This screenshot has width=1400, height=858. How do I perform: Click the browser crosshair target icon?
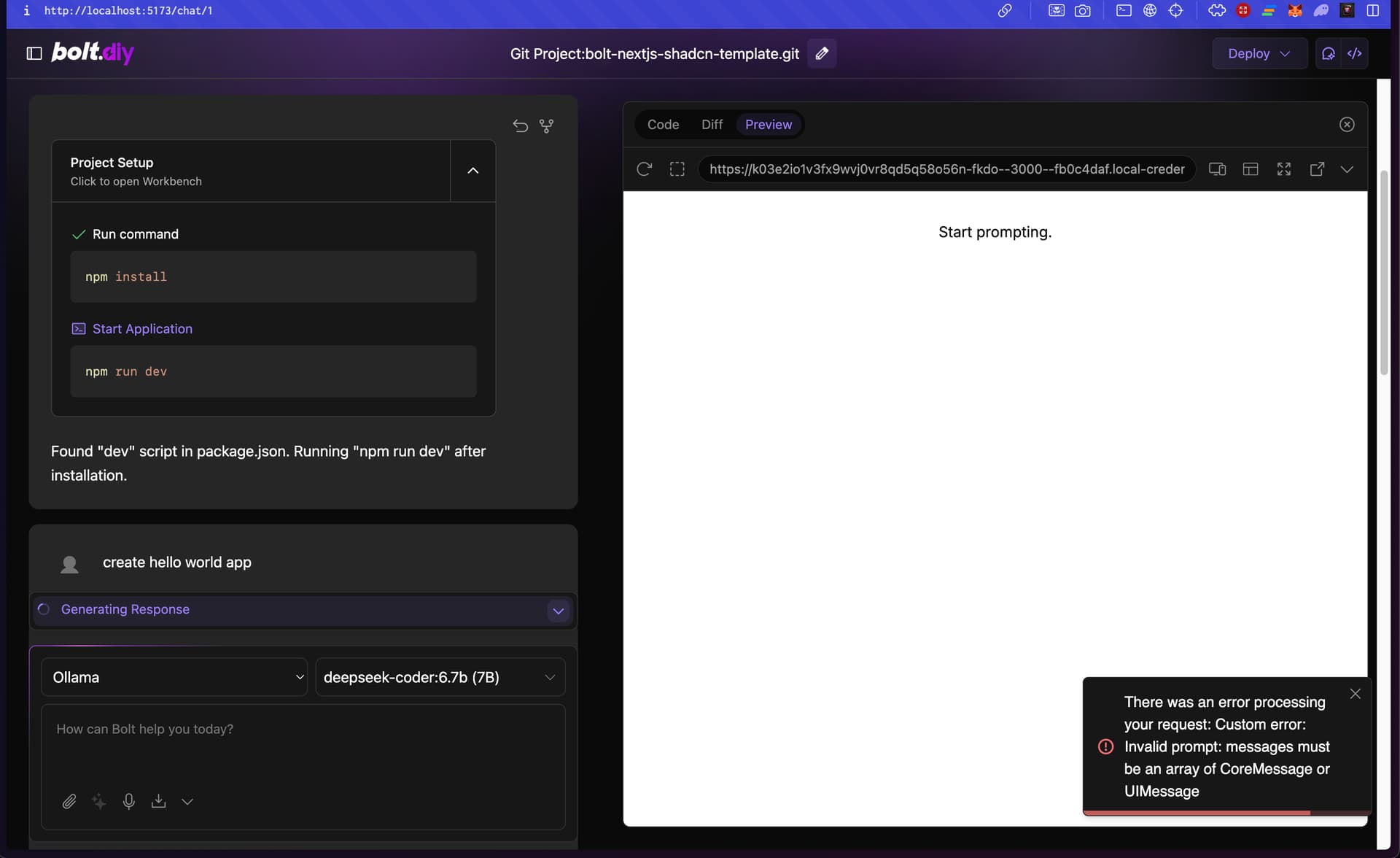(x=1175, y=10)
